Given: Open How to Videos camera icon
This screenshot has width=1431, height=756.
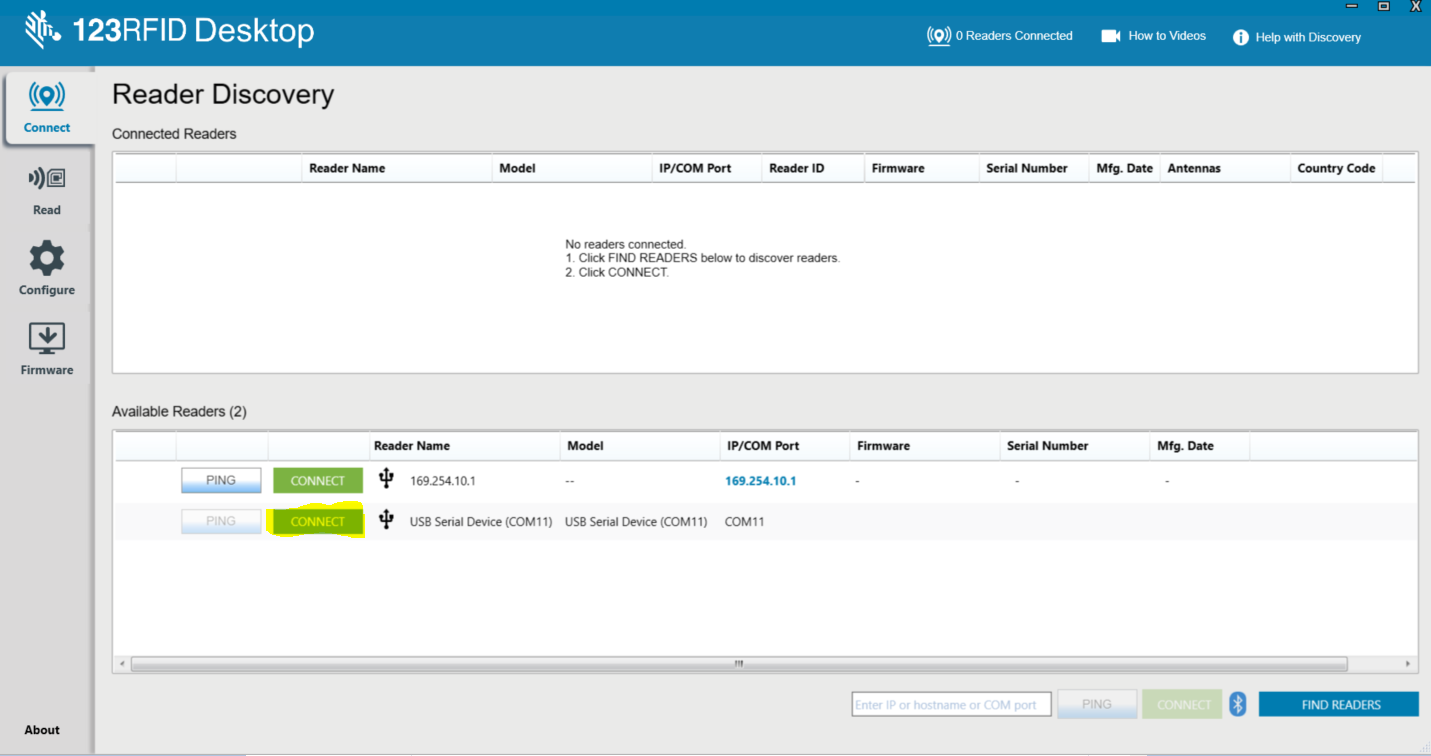Looking at the screenshot, I should point(1110,36).
